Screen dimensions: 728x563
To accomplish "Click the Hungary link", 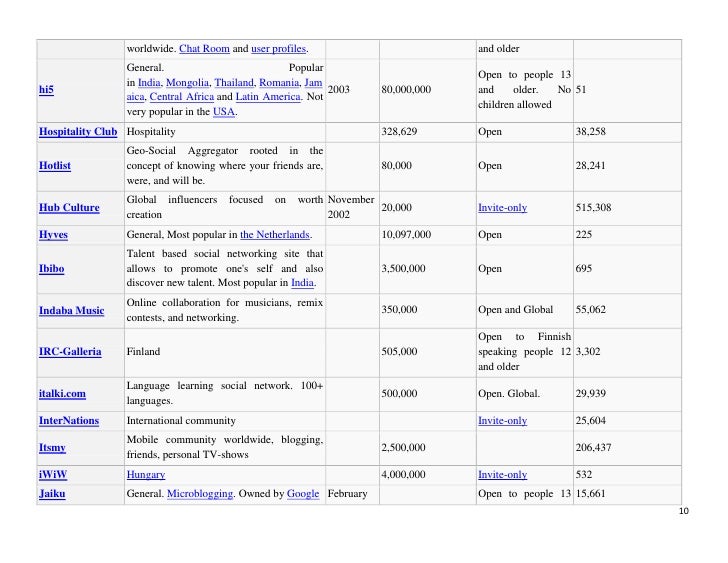I will [146, 475].
